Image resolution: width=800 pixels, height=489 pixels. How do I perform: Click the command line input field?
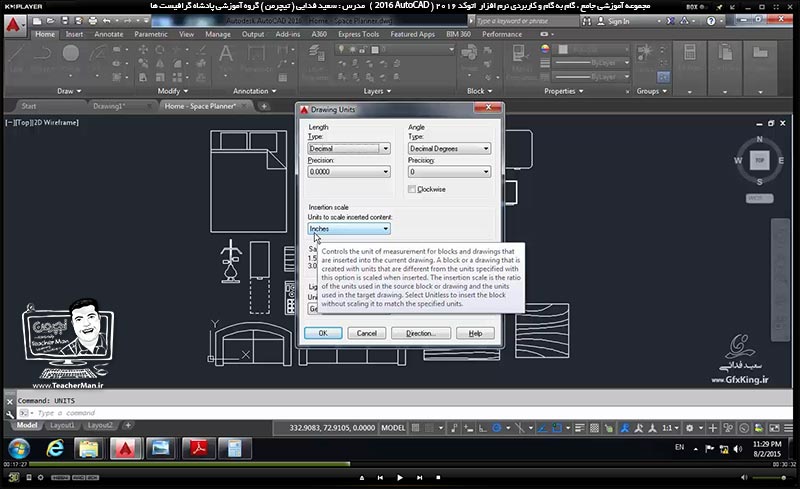(x=403, y=413)
